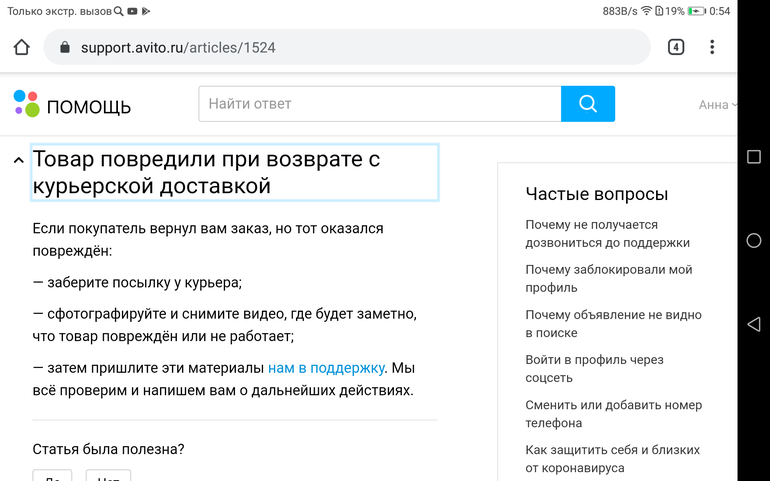Open Сменить или добавить номер телефона

pos(613,414)
